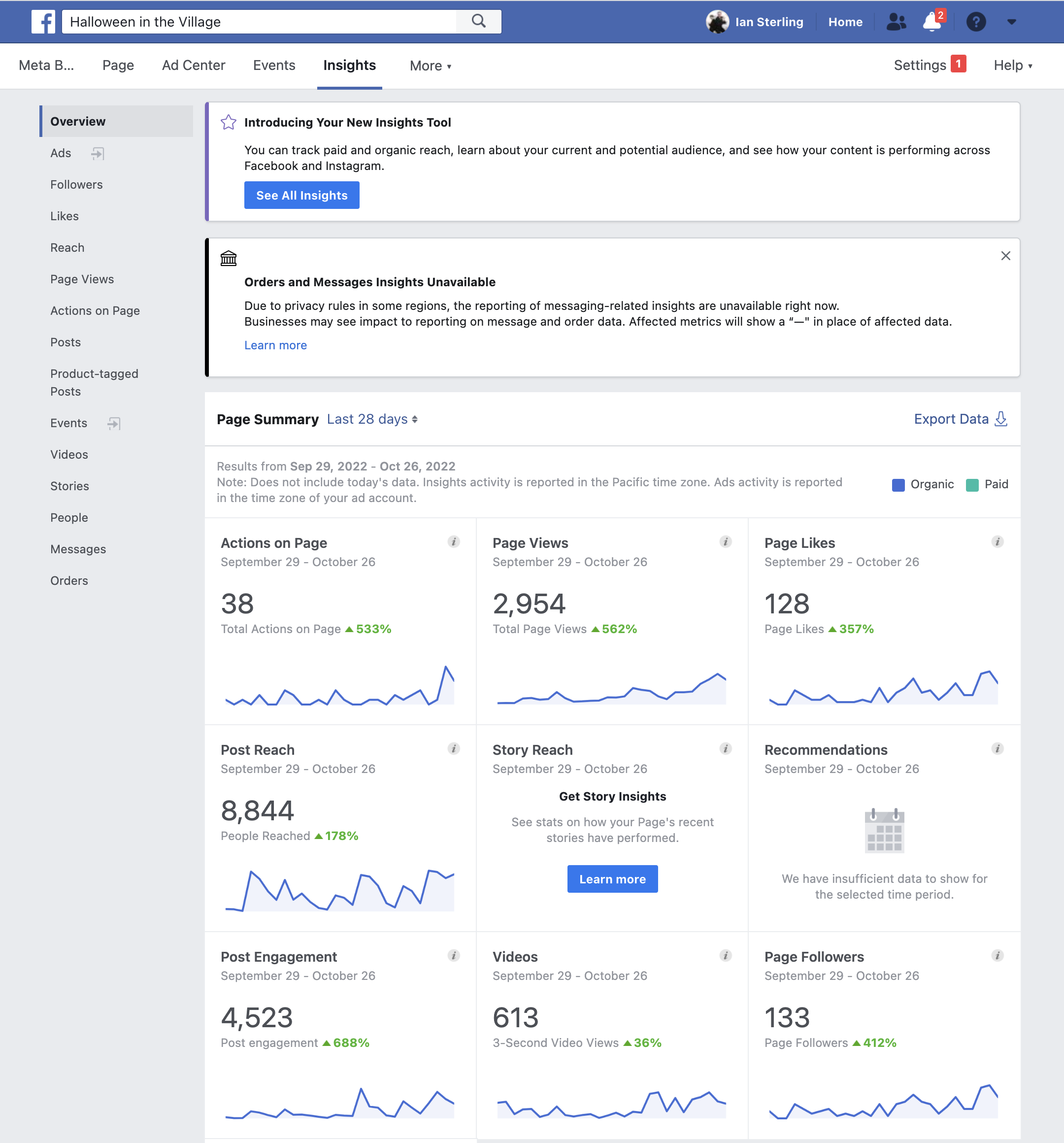Select Followers in the sidebar
1064x1143 pixels.
tap(76, 185)
